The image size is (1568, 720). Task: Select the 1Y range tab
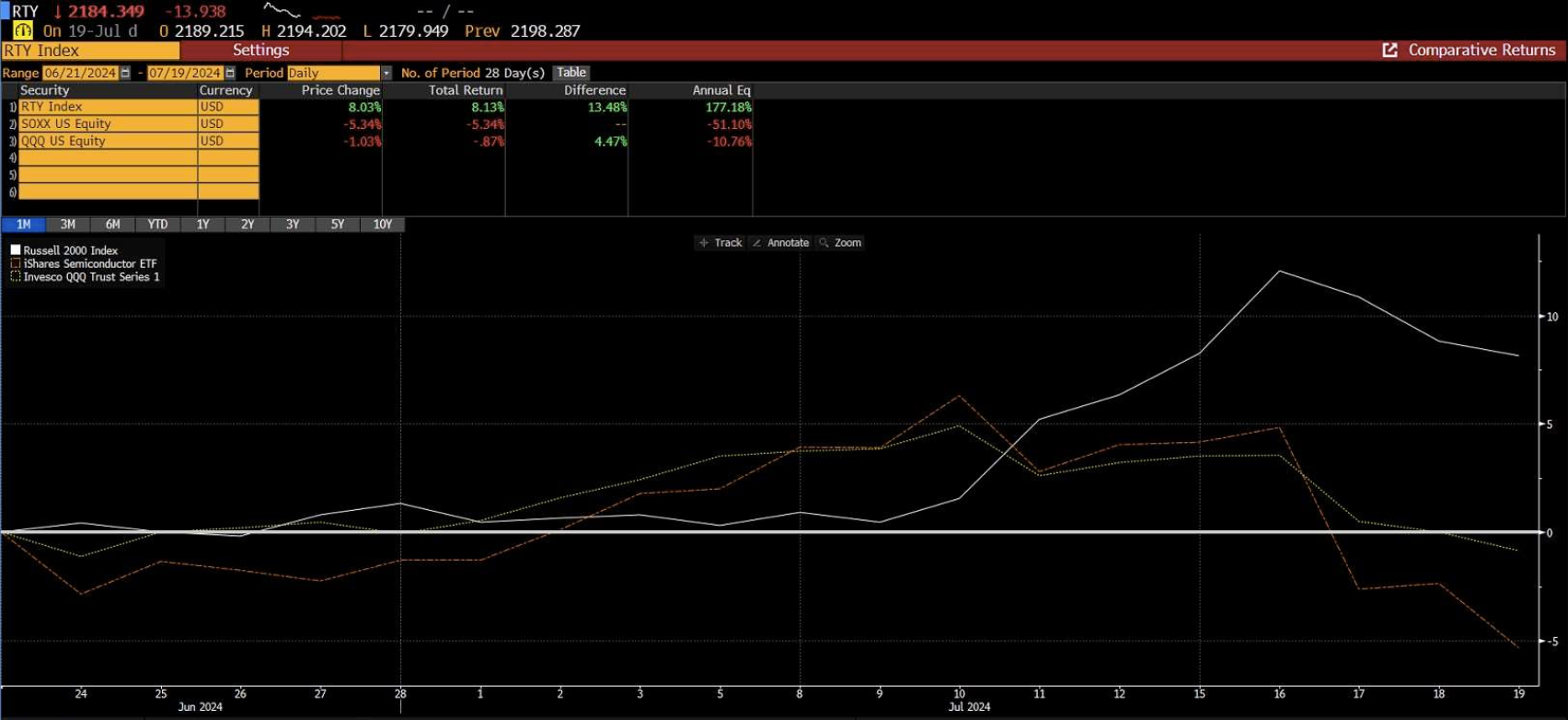click(202, 225)
